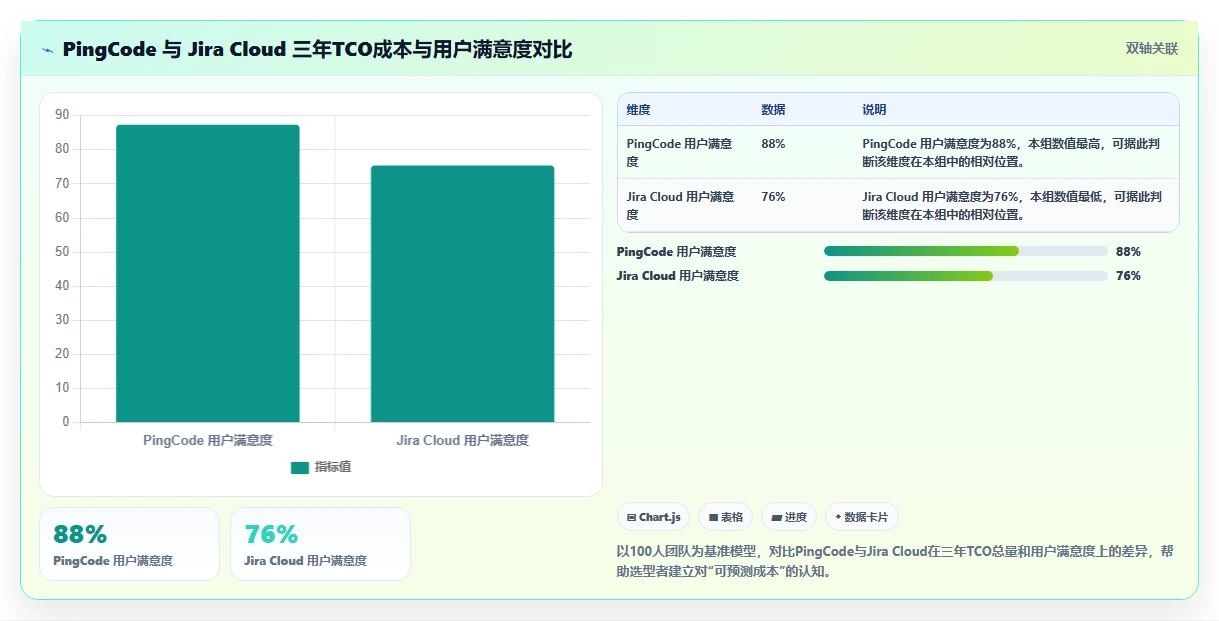The image size is (1219, 621).
Task: Click the PingCode 用户满意度 x-axis label
Action: click(x=208, y=440)
